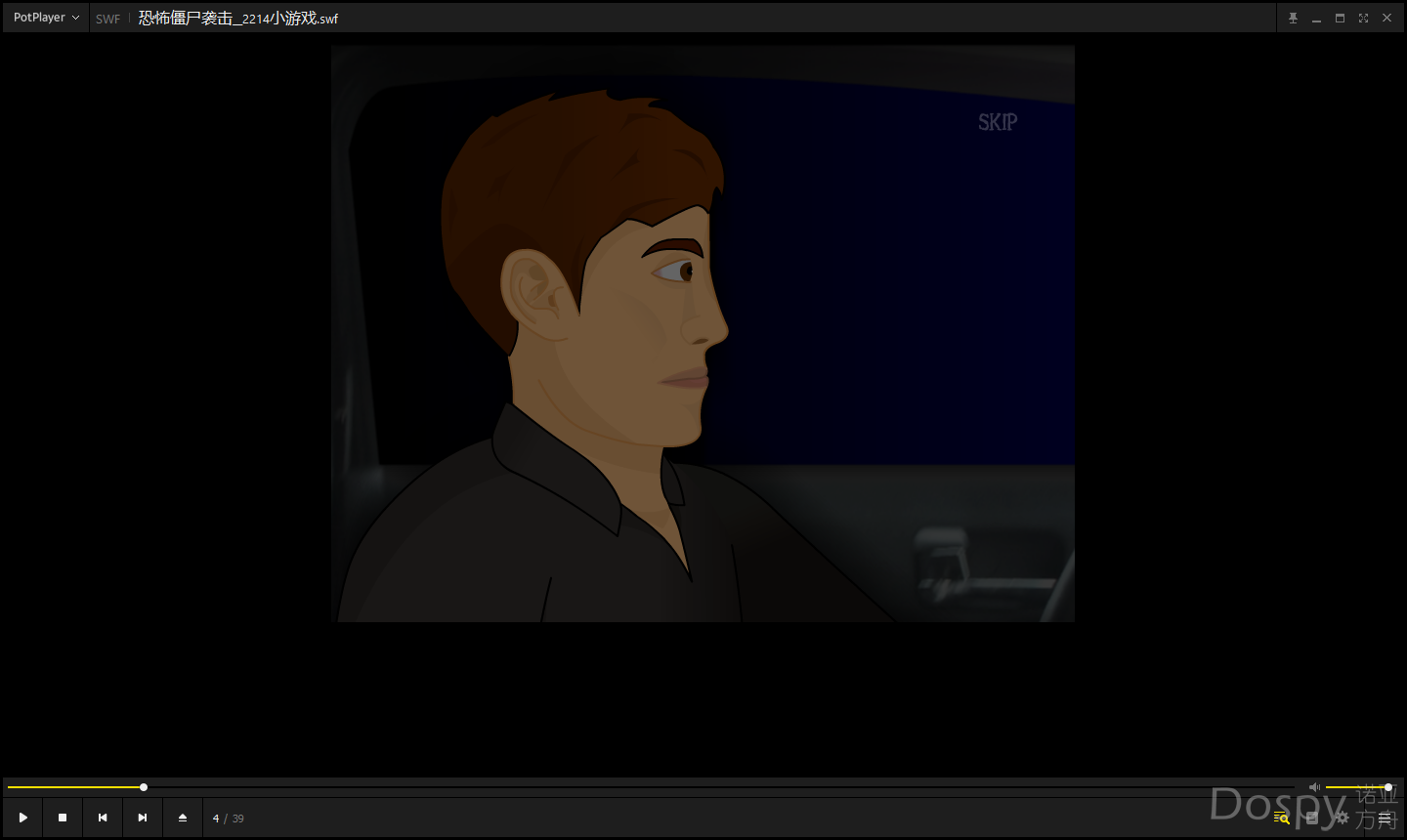Screen dimensions: 1407x840
Task: Click the 4 / 39 frame counter
Action: 229,819
